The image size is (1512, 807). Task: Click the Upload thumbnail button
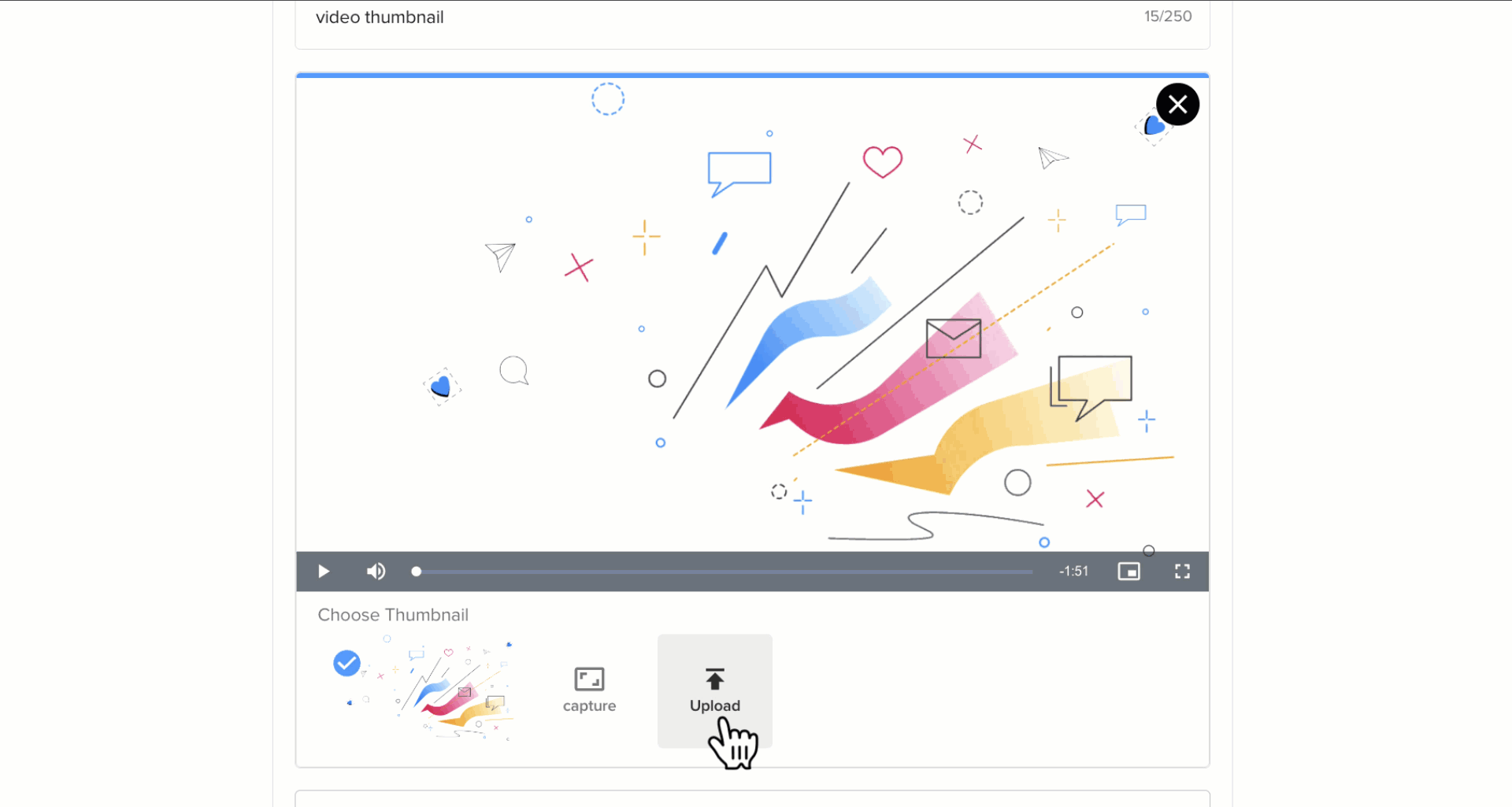click(715, 690)
